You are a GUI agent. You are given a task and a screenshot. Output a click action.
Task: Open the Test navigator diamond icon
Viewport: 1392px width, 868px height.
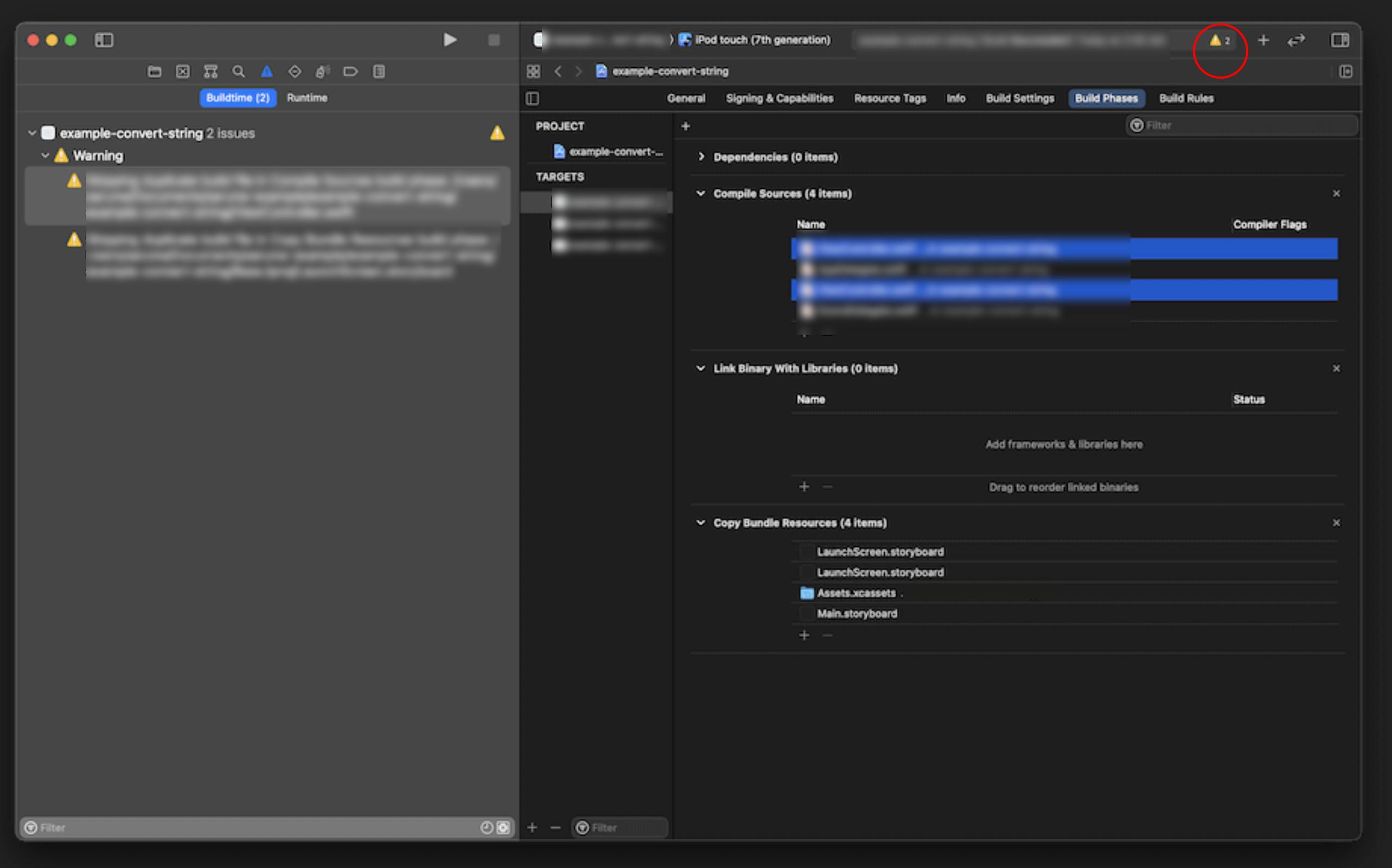[x=295, y=72]
